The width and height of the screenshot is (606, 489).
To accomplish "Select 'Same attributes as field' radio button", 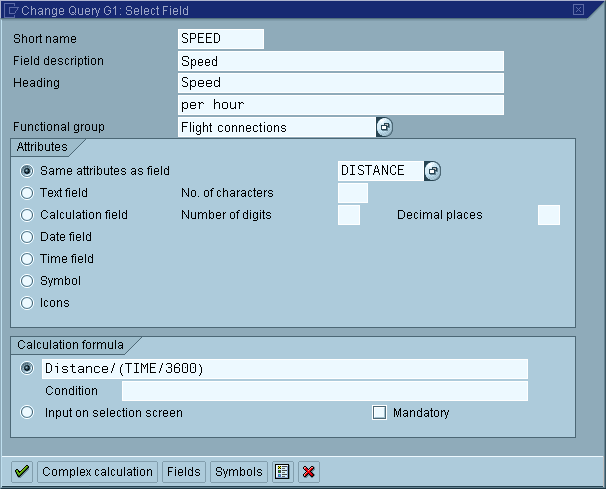I will click(27, 171).
